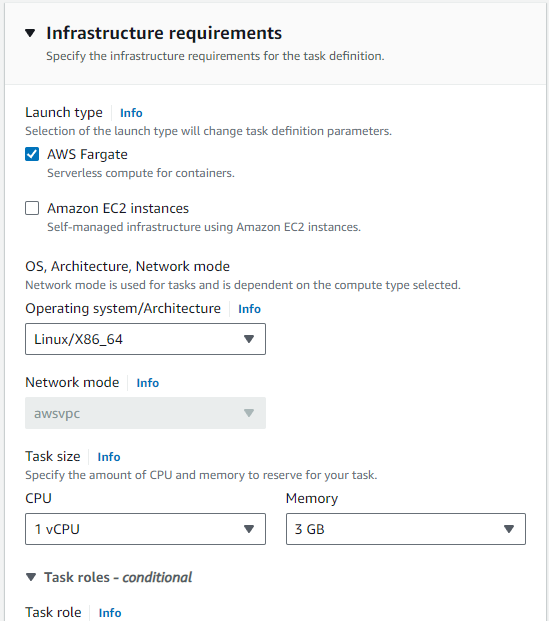Click the disabled awsvpc network mode dropdown
Screen dimensions: 549x621
coord(145,413)
